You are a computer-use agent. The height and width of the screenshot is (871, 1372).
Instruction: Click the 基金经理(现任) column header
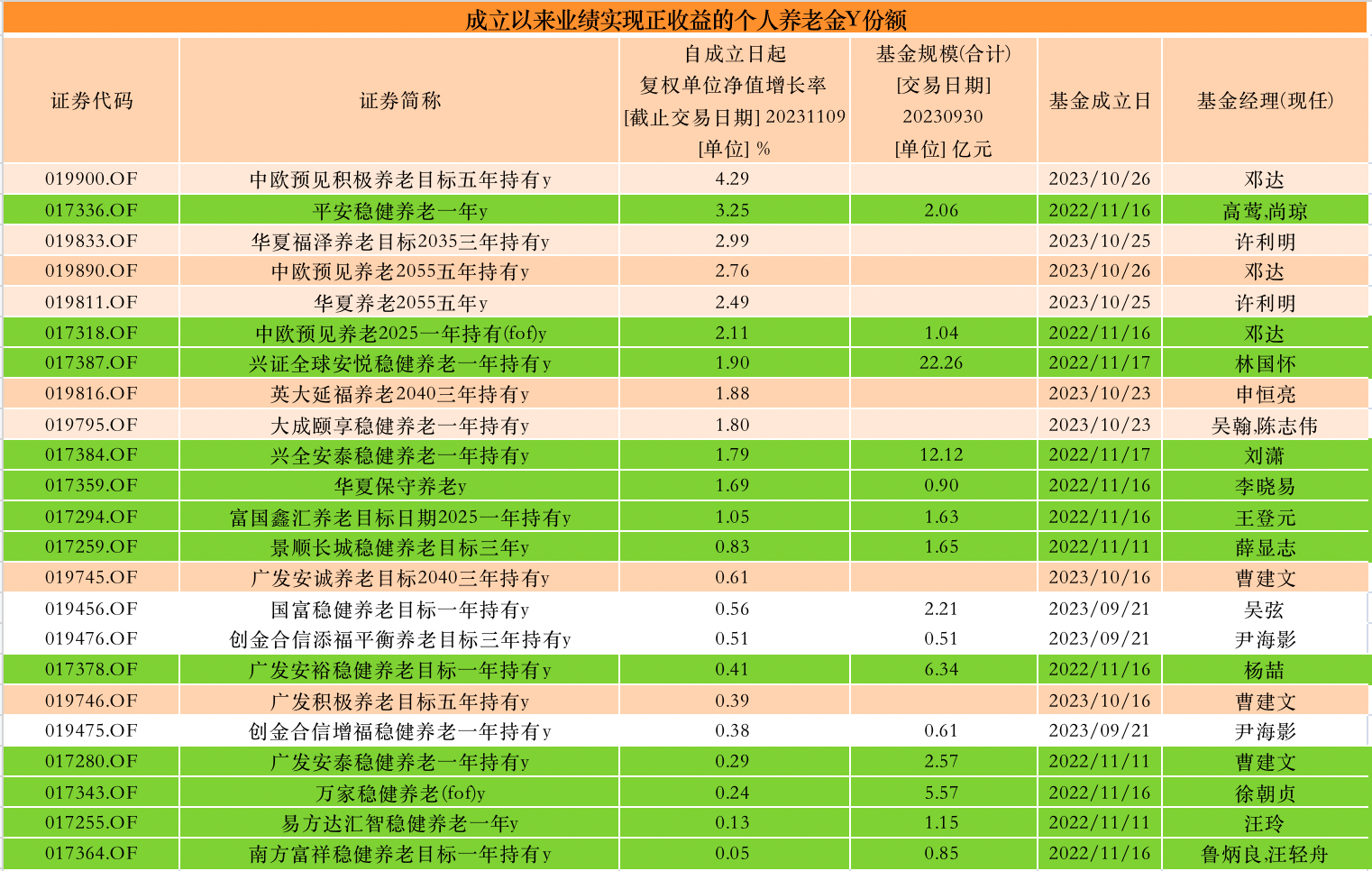click(x=1265, y=101)
